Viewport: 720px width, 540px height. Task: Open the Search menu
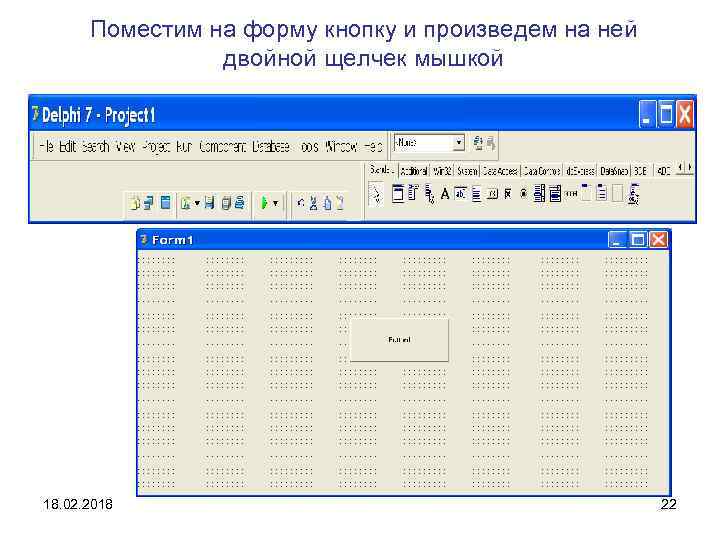click(x=96, y=146)
